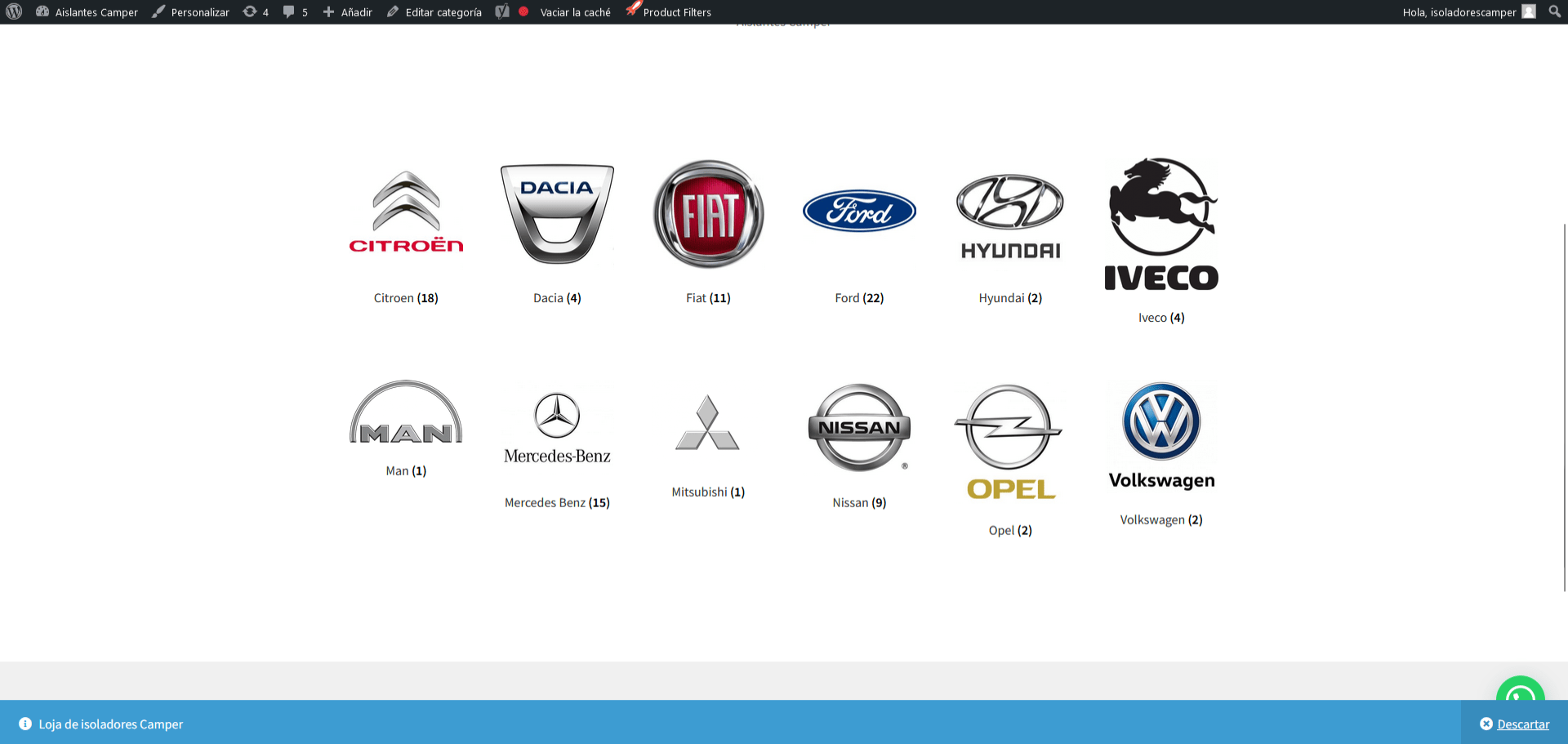Open the admin bar search icon

click(1555, 11)
